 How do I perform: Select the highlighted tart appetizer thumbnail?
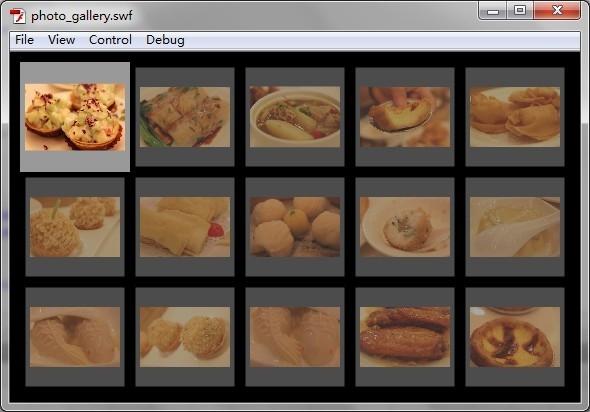click(x=75, y=117)
